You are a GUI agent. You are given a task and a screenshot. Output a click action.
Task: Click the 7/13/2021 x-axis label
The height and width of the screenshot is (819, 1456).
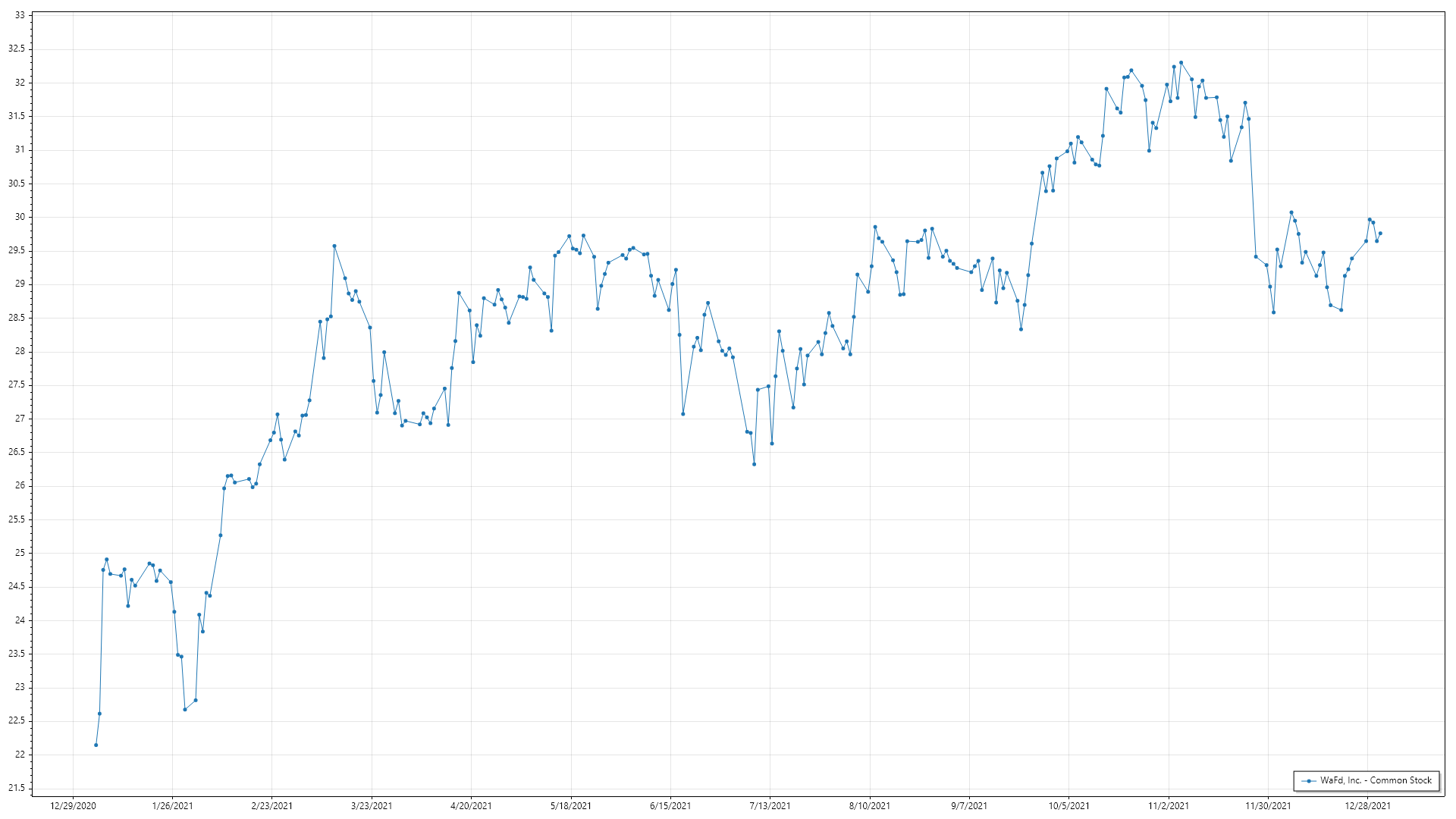(x=770, y=805)
